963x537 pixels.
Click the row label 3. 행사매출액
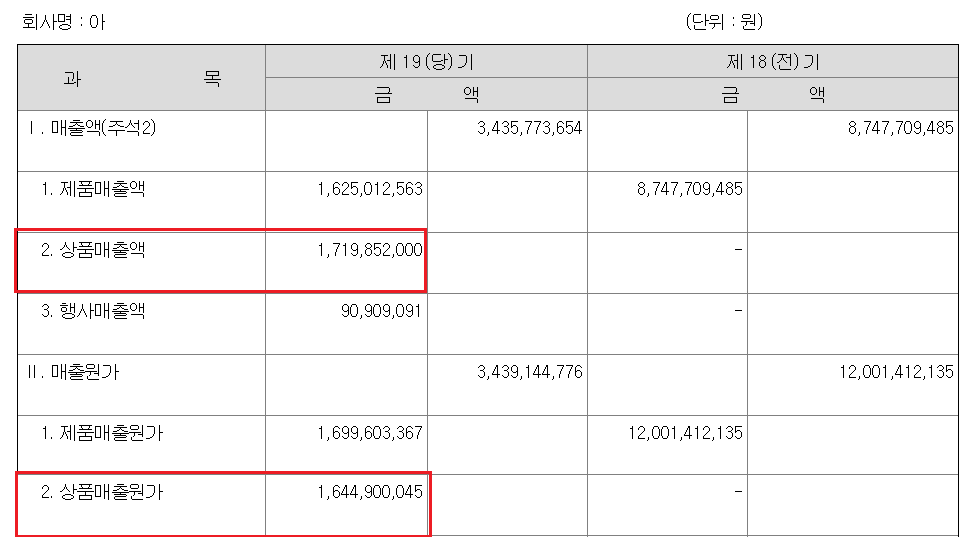pyautogui.click(x=93, y=310)
